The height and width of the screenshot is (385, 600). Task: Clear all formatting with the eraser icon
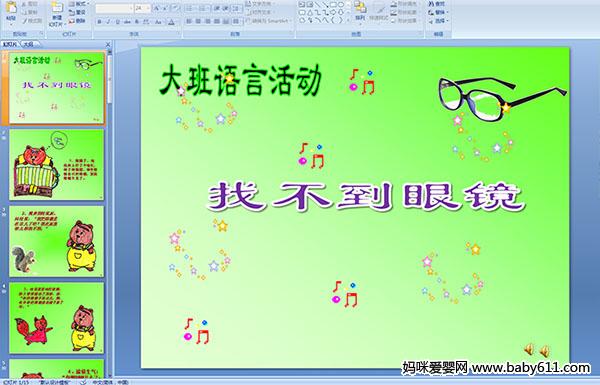(175, 8)
